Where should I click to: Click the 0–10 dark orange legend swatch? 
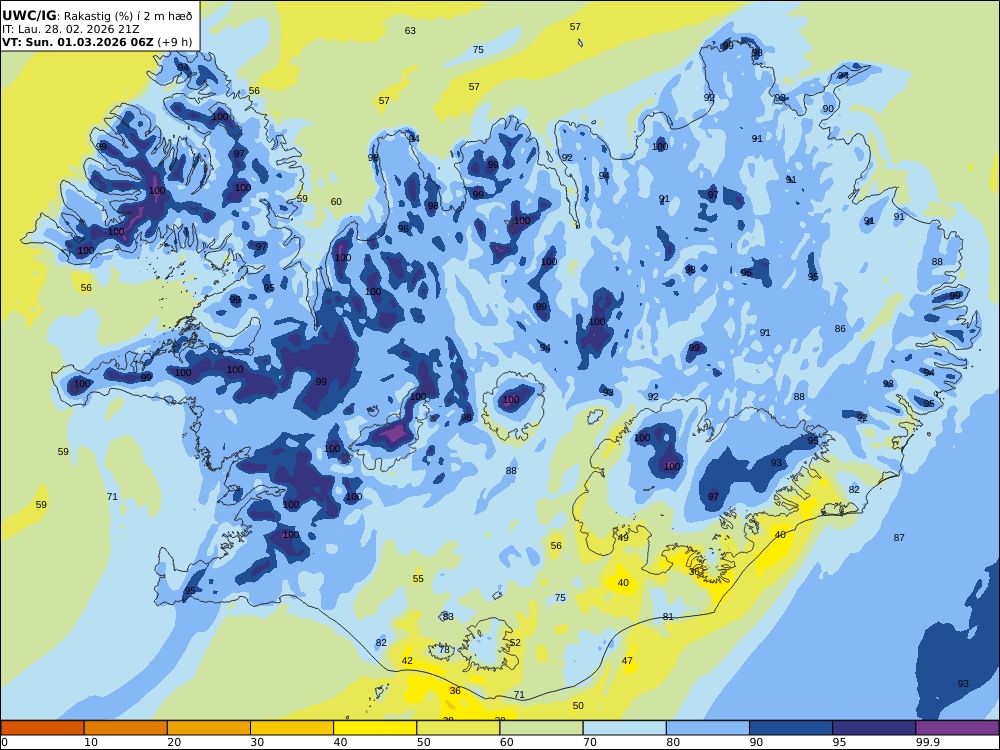(x=42, y=728)
